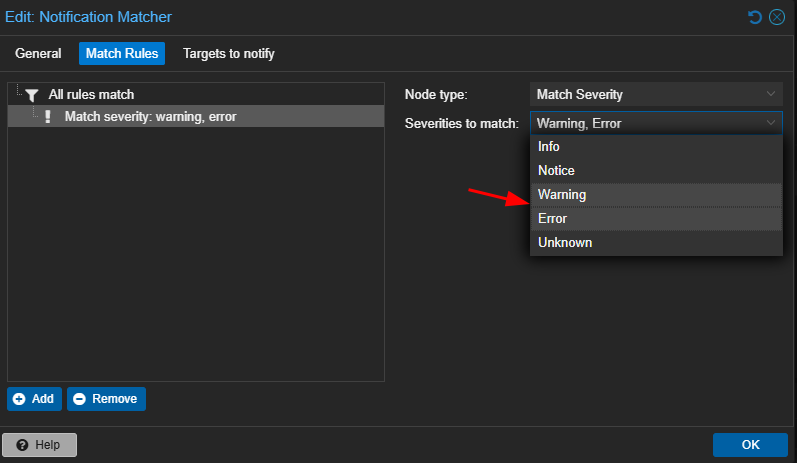Viewport: 797px width, 463px height.
Task: Toggle the Error severity option
Action: click(656, 219)
